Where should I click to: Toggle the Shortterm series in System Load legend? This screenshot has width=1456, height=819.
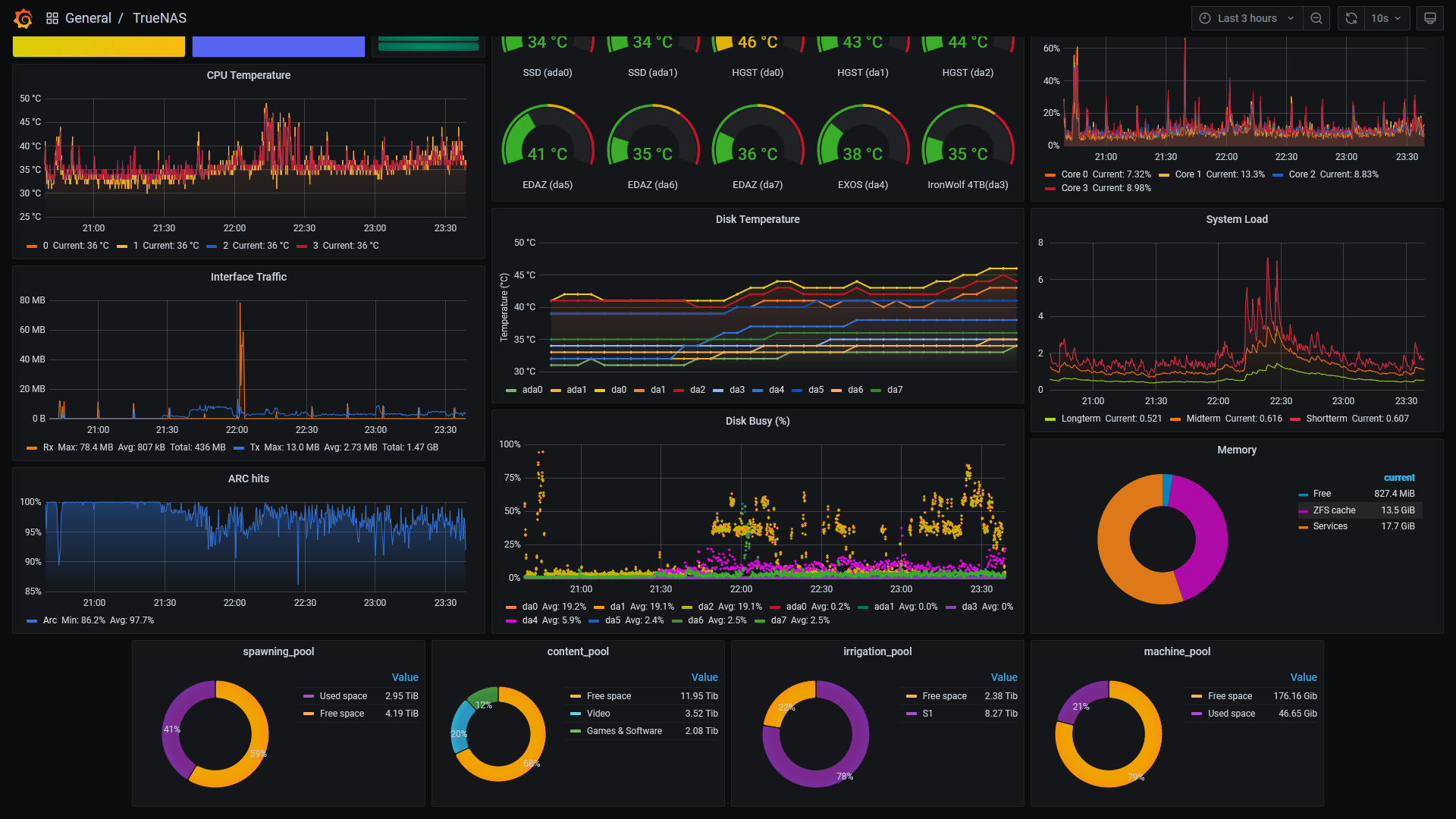[1326, 419]
